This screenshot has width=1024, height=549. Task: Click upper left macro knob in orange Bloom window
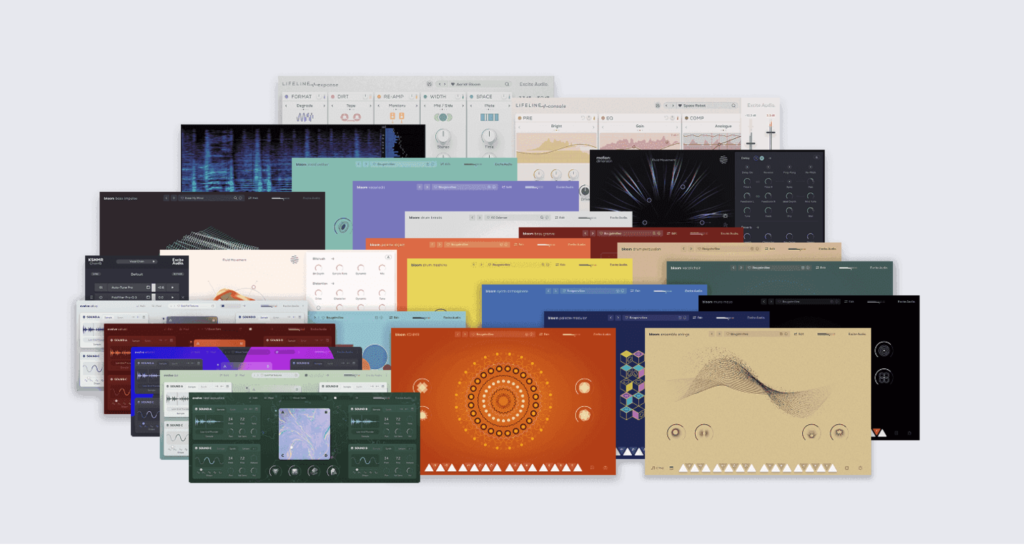point(422,387)
